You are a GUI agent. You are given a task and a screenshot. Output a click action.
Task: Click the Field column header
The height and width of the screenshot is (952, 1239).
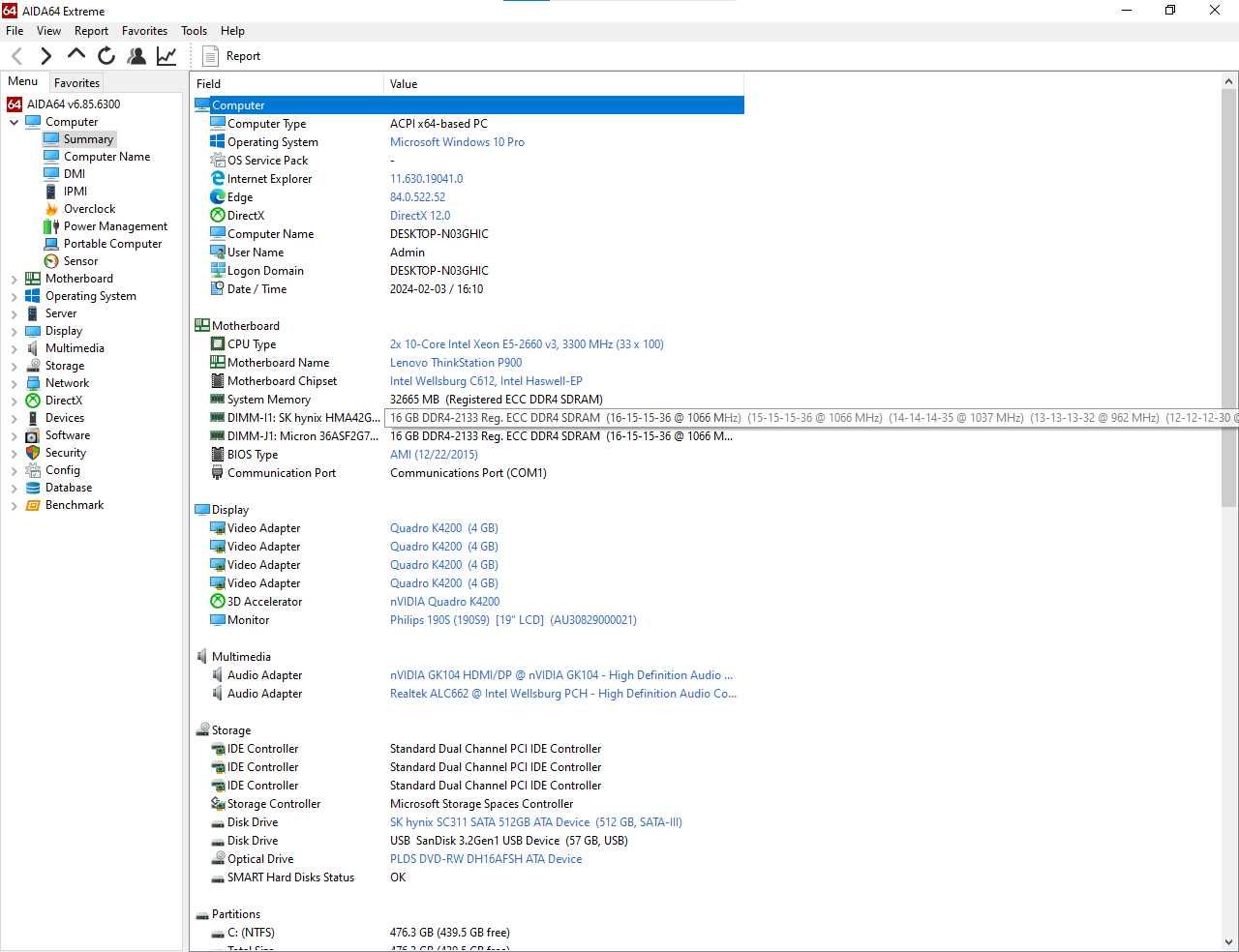pos(287,84)
